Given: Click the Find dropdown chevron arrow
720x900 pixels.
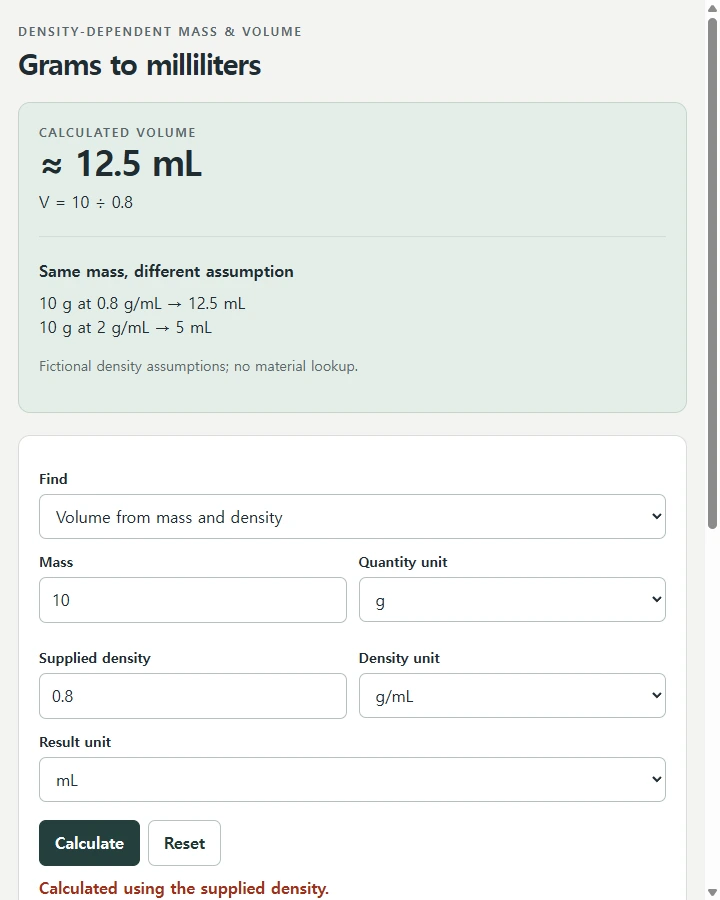Looking at the screenshot, I should coord(657,516).
